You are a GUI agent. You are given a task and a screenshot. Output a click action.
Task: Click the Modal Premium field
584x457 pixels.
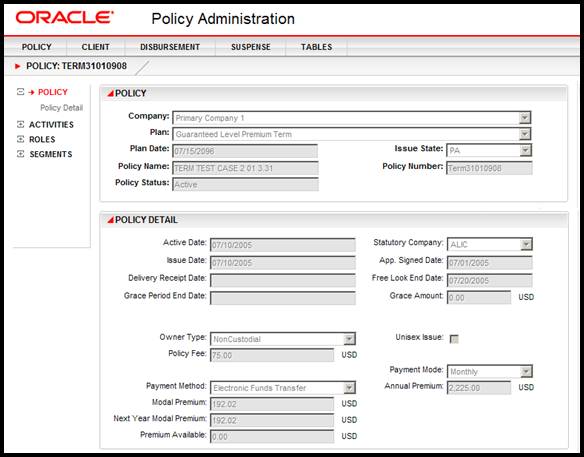(272, 404)
